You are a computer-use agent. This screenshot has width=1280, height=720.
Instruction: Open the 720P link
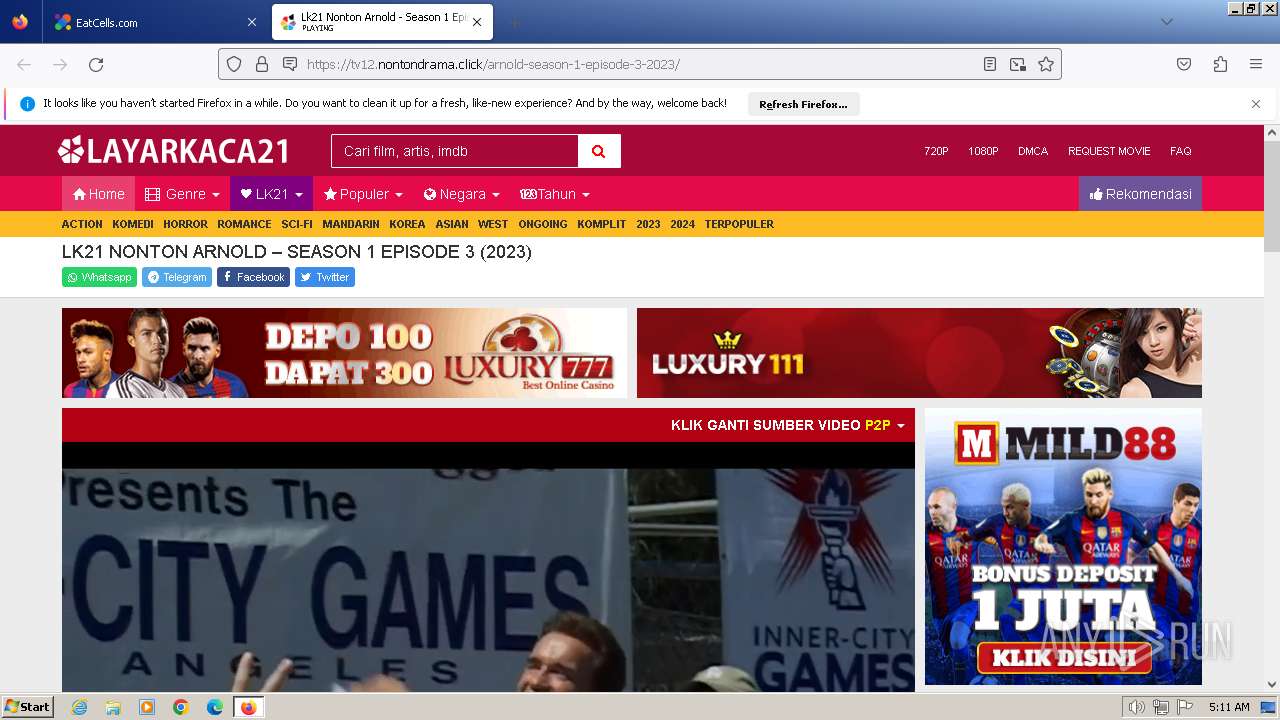pos(936,151)
